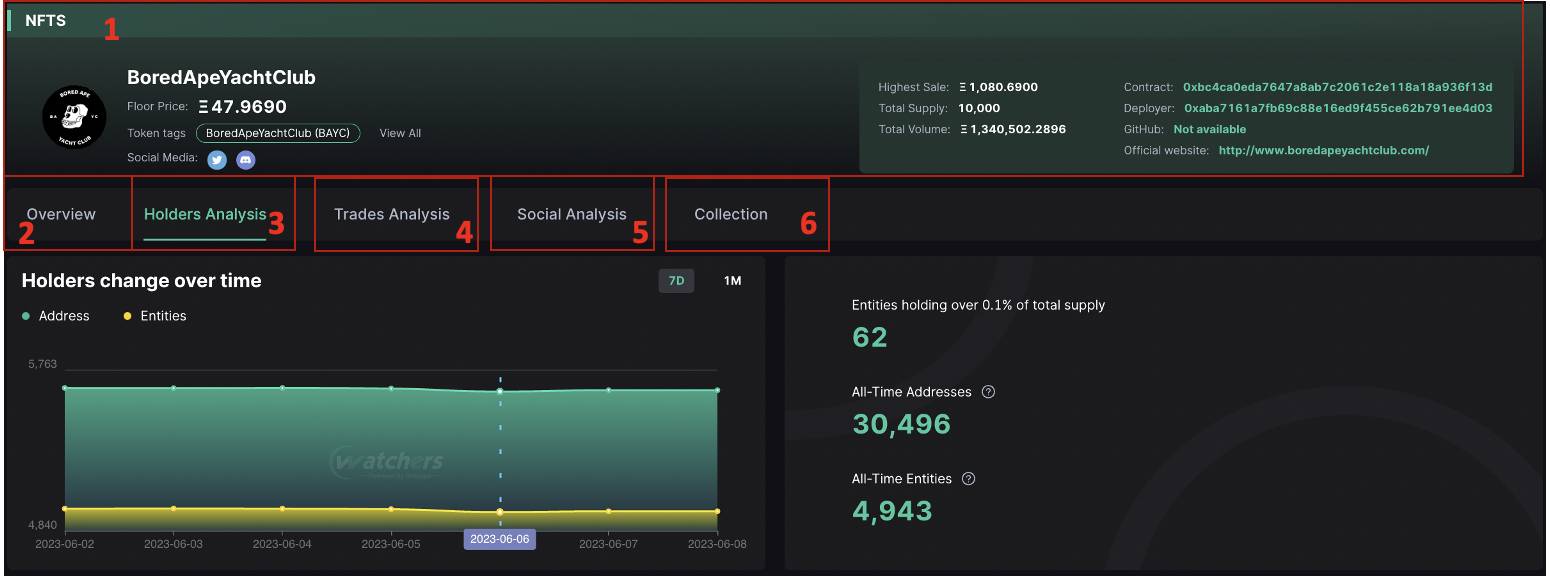Show help for All-Time Addresses
1550x578 pixels.
pyautogui.click(x=989, y=392)
